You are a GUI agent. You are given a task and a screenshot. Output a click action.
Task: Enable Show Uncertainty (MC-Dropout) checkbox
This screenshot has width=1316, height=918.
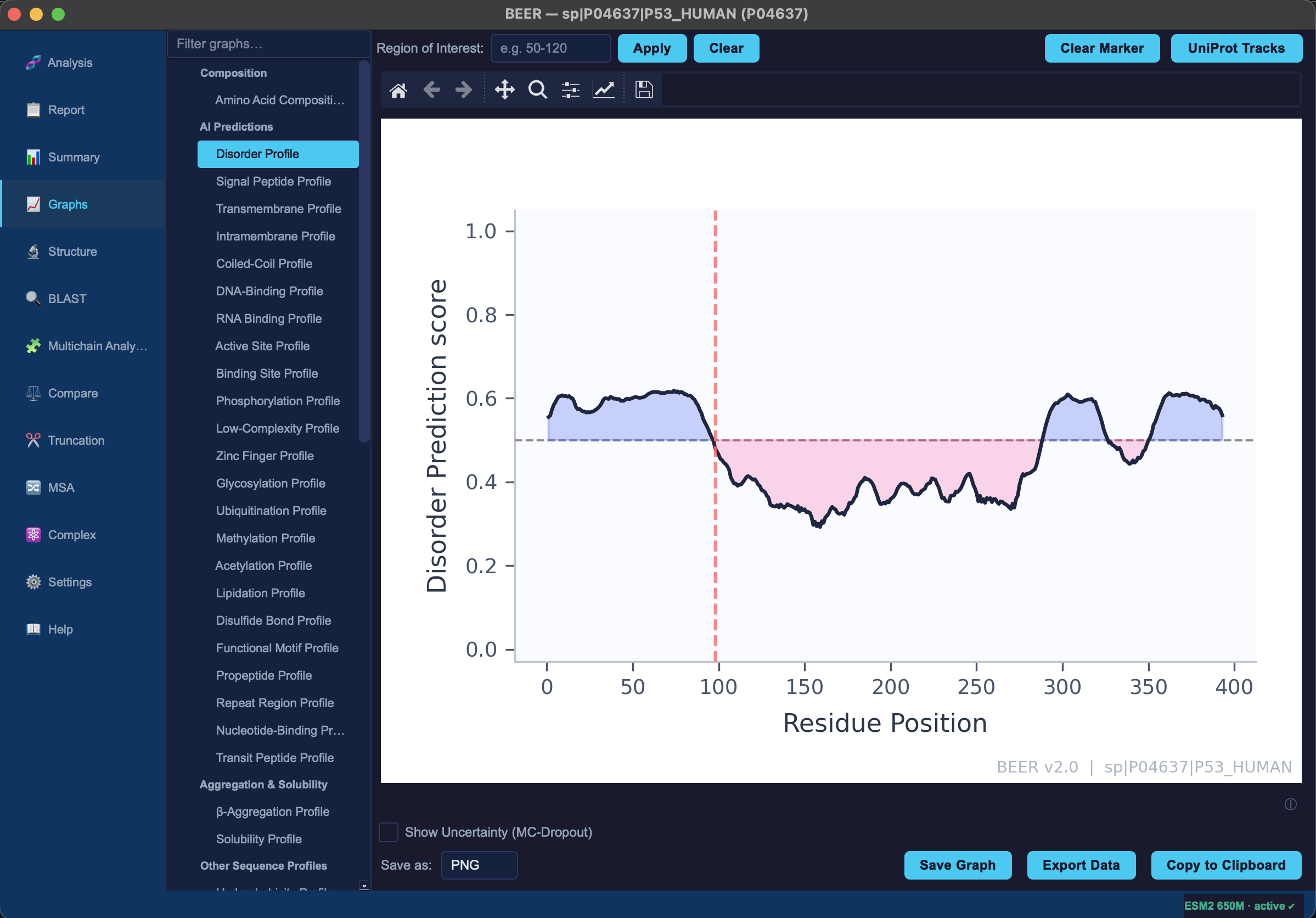[x=389, y=832]
